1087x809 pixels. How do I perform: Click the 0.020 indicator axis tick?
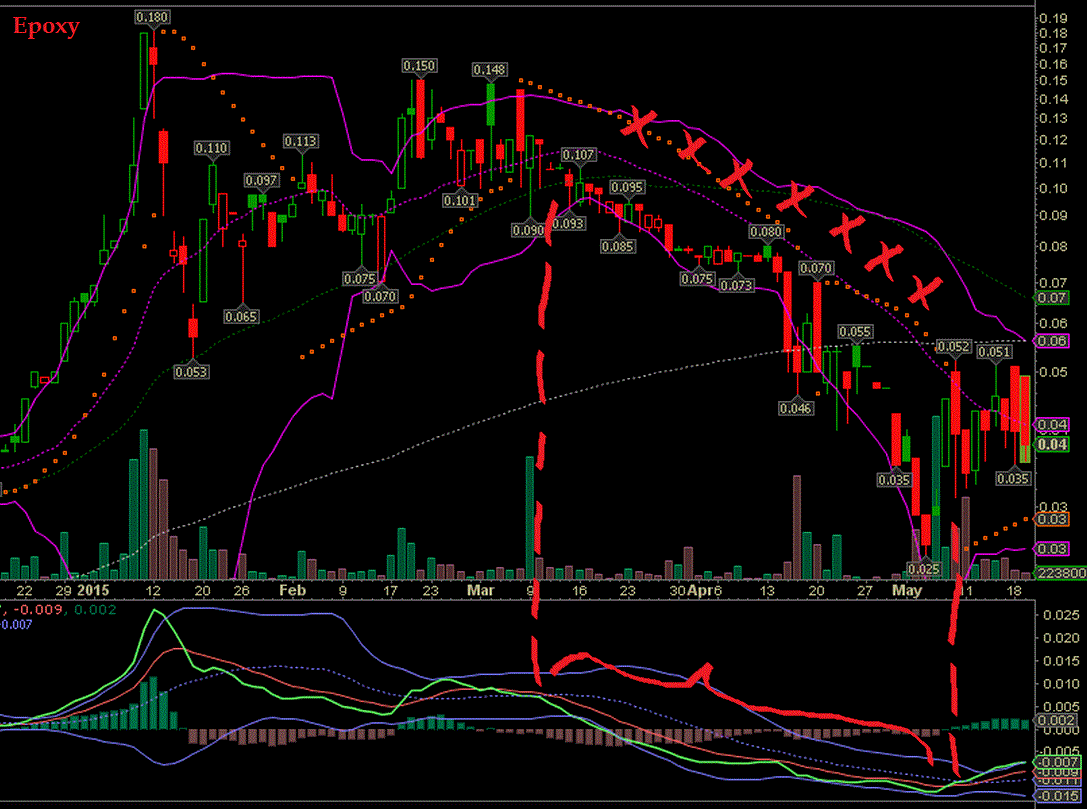1061,638
